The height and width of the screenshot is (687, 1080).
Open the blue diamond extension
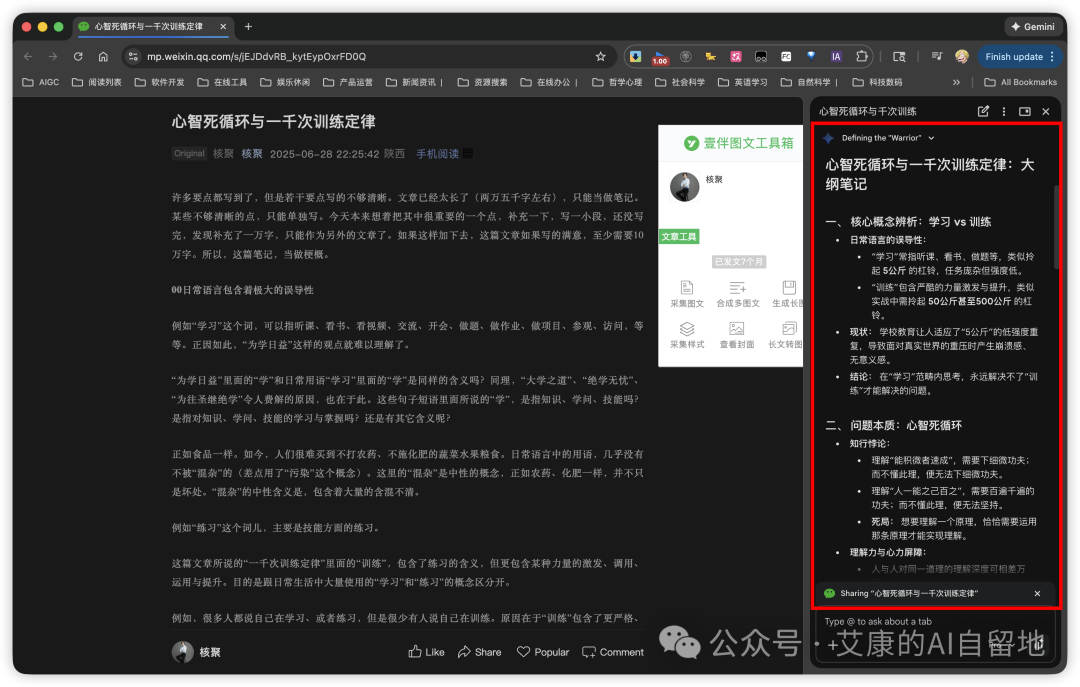click(811, 57)
